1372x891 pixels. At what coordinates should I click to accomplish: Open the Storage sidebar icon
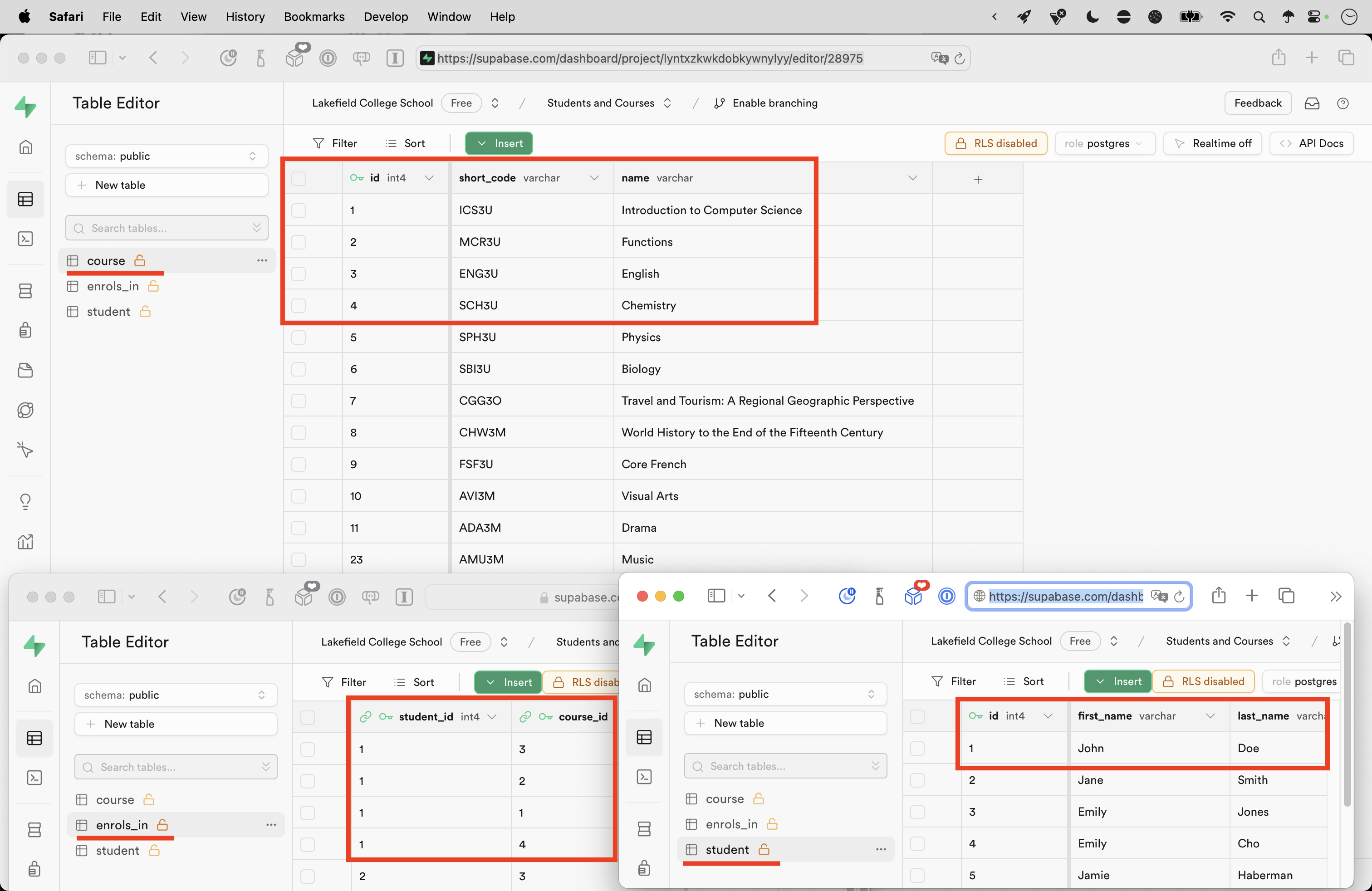25,370
